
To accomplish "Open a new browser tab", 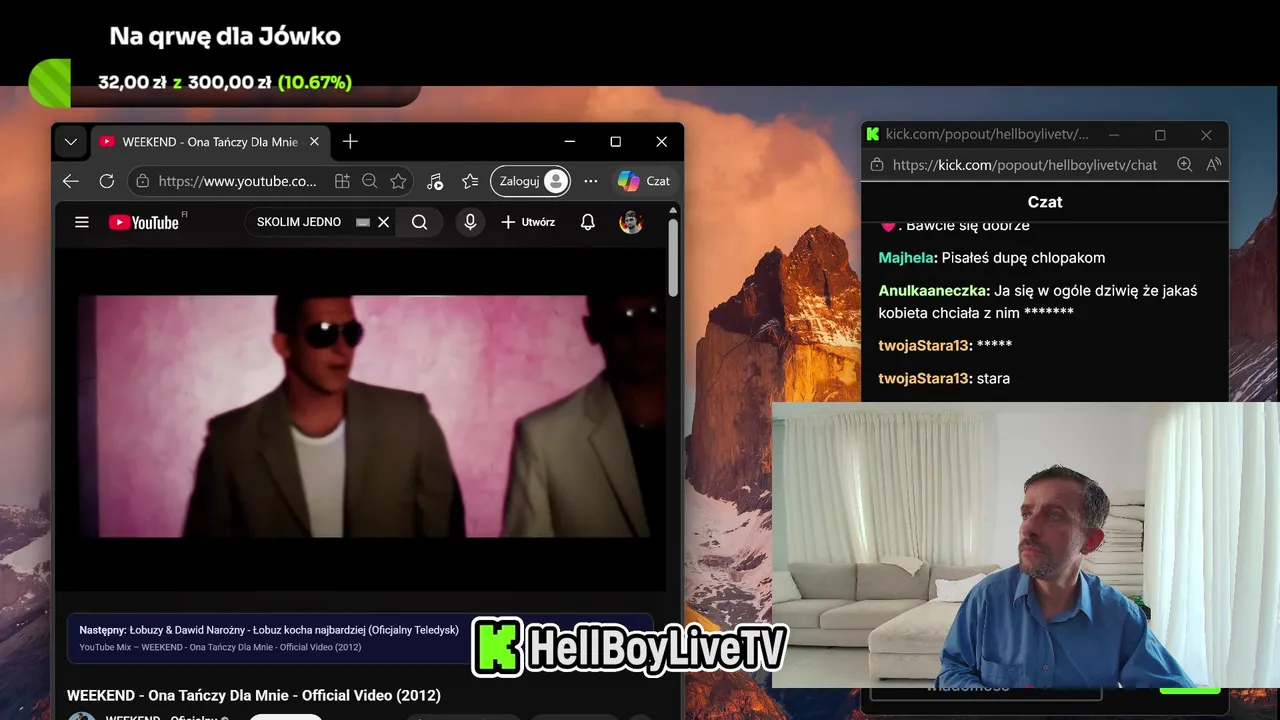I will point(350,142).
